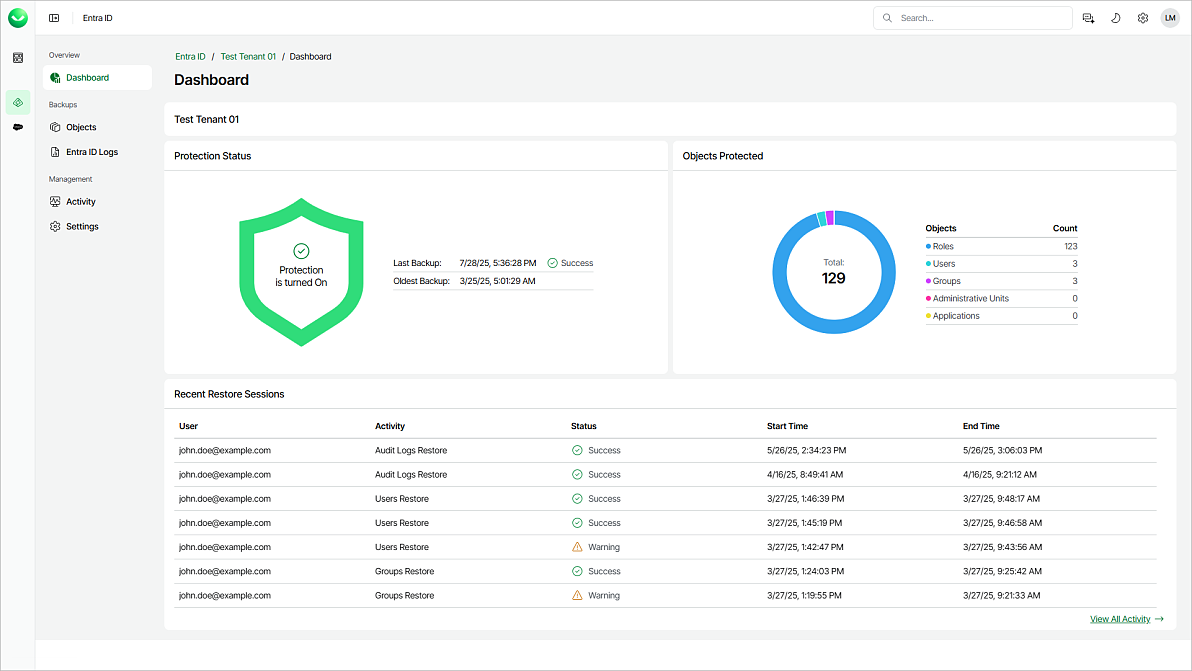Open the Activity page under Management
This screenshot has width=1192, height=671.
tap(81, 202)
